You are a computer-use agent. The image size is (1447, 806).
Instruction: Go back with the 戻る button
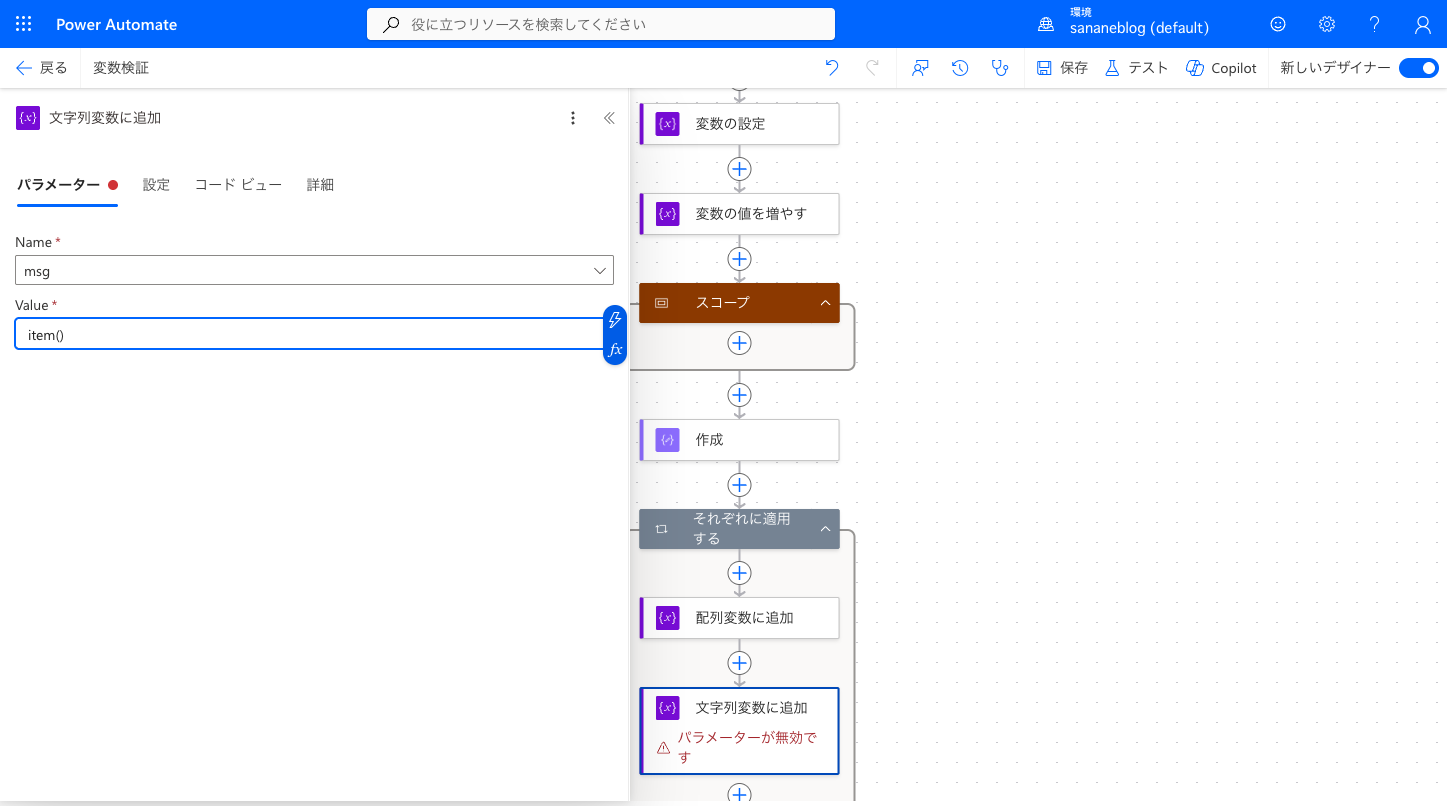click(x=42, y=68)
